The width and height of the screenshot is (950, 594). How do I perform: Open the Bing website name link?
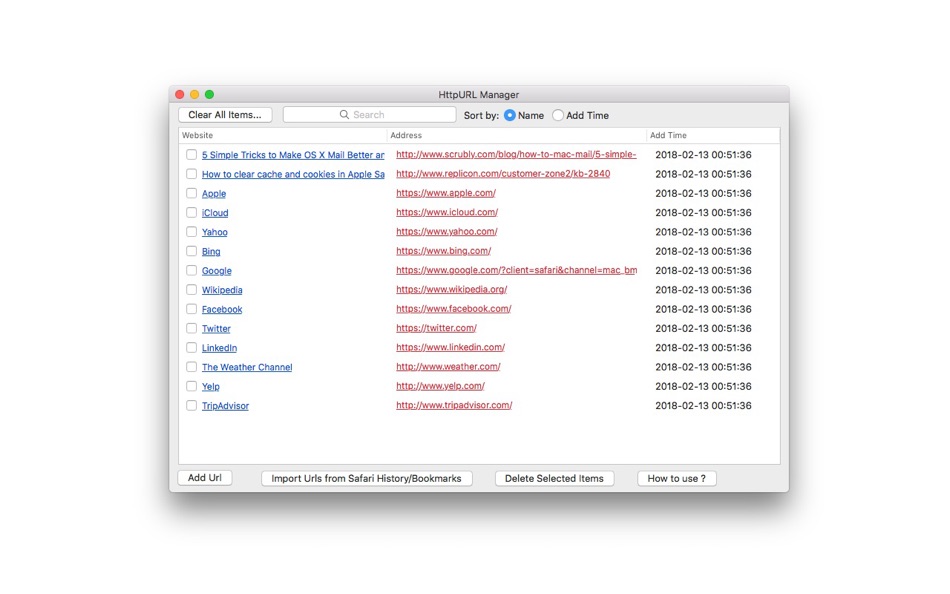click(x=211, y=252)
